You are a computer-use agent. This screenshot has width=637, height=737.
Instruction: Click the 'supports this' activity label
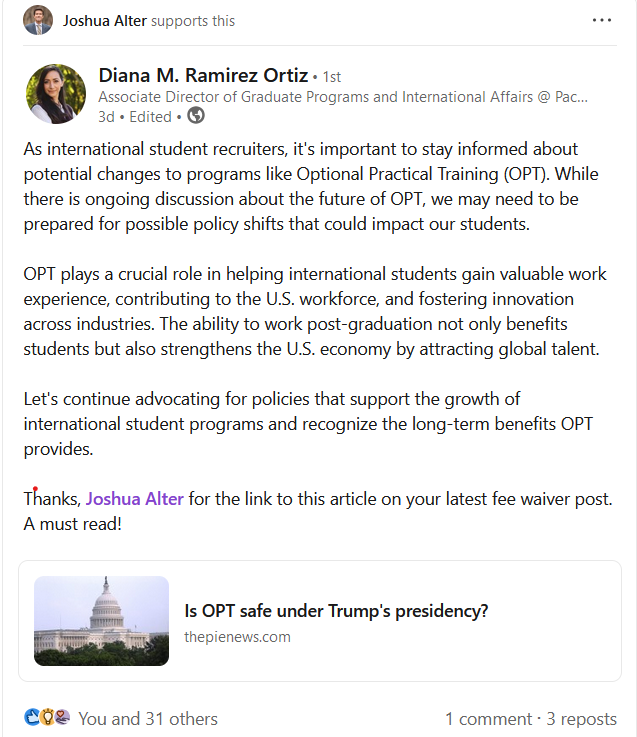[x=193, y=21]
